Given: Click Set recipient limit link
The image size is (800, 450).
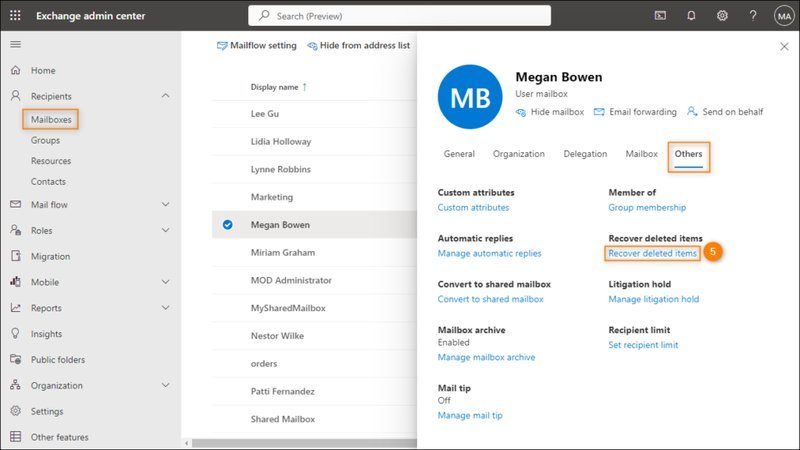Looking at the screenshot, I should coord(643,345).
